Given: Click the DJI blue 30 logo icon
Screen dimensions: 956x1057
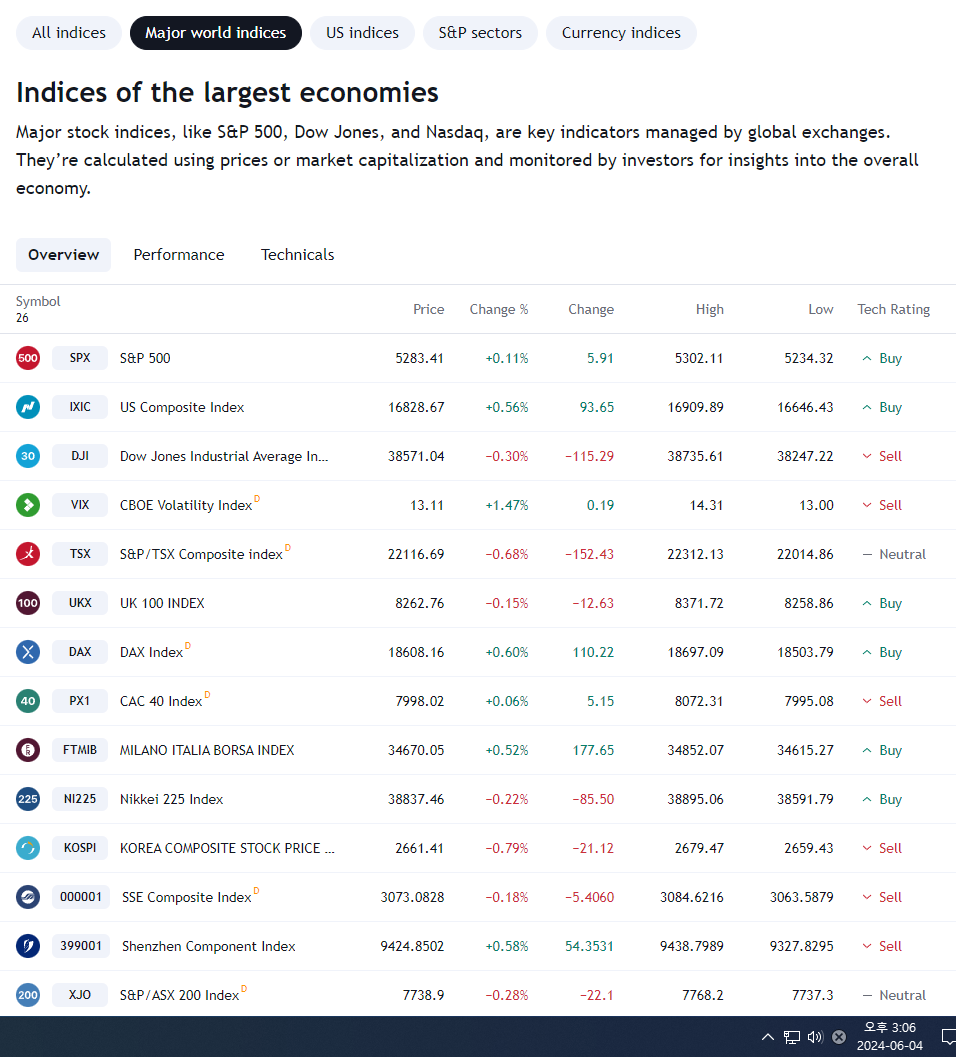Looking at the screenshot, I should click(x=28, y=456).
